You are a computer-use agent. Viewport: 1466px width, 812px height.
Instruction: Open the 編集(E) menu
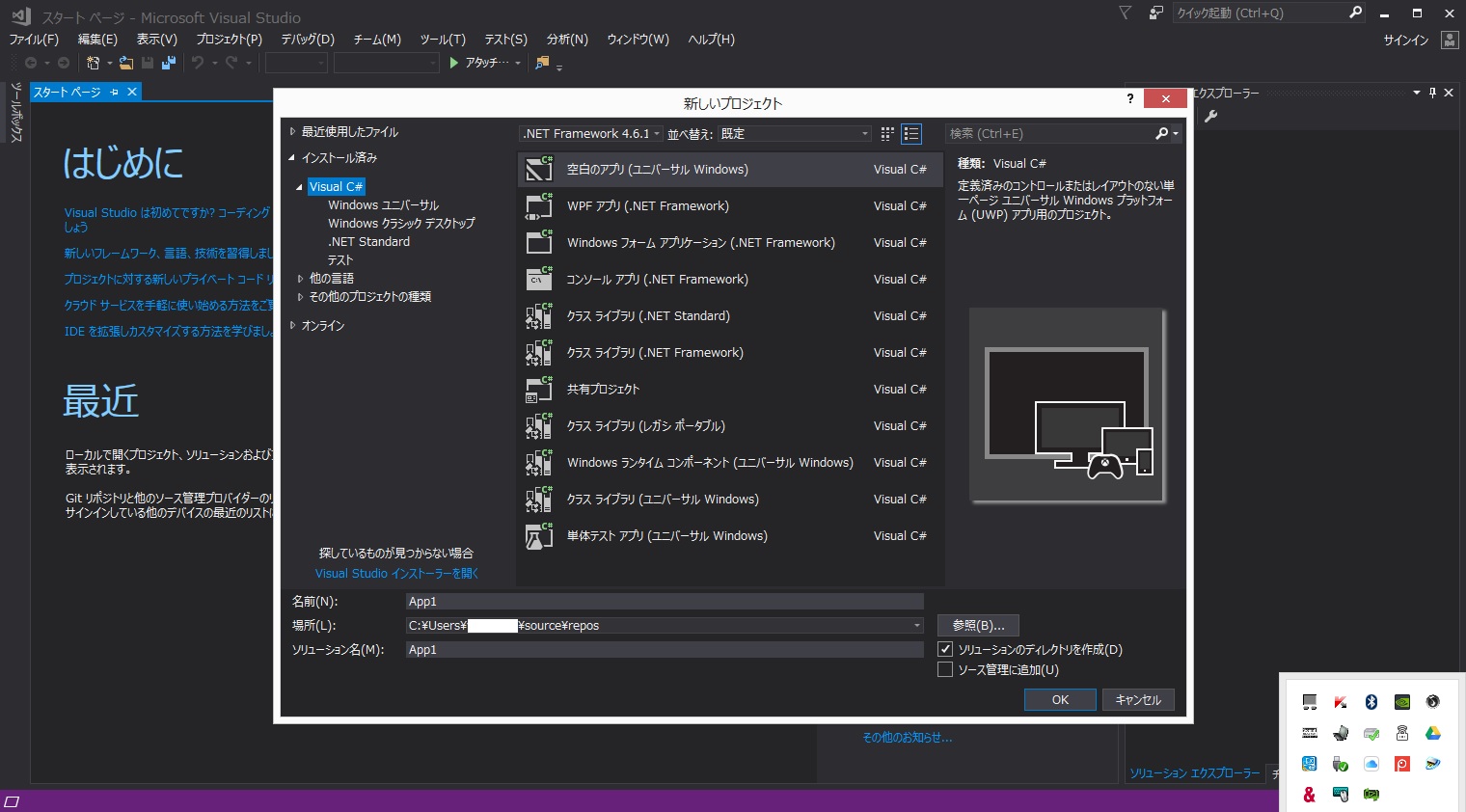point(97,40)
